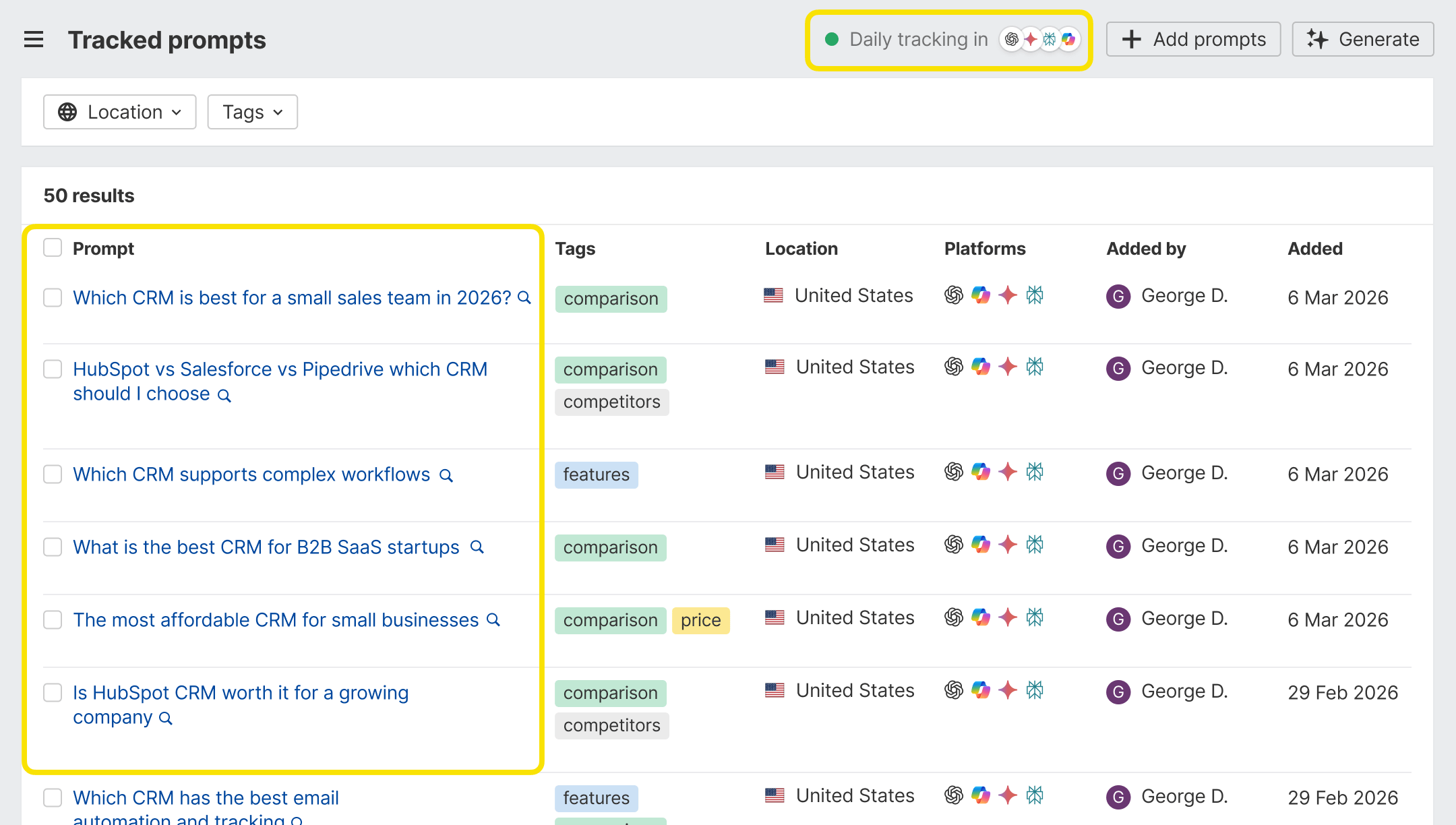Click magnifier icon after 'small sales team in 2026?'
The image size is (1456, 825).
click(524, 298)
